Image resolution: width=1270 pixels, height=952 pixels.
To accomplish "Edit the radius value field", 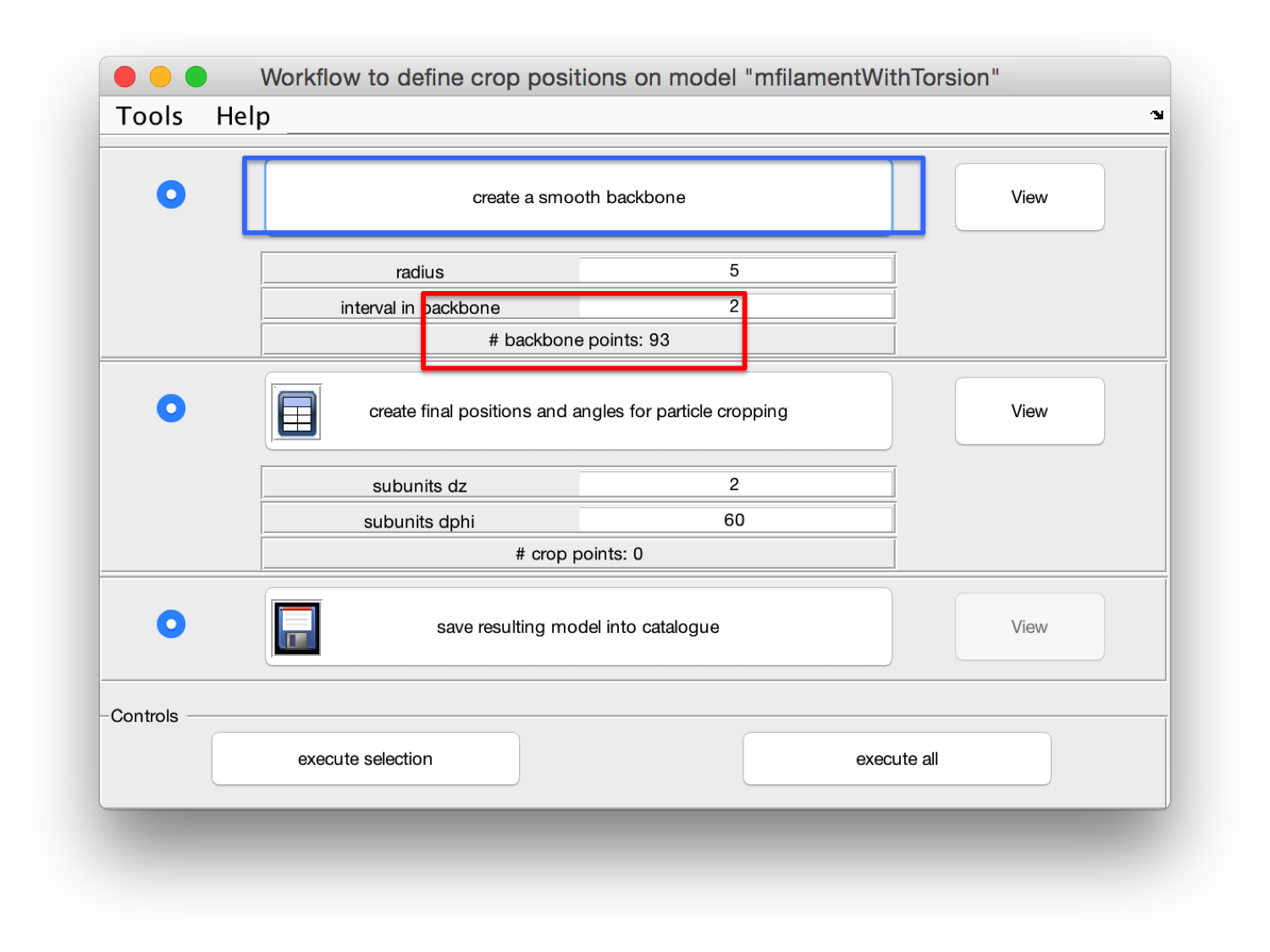I will pyautogui.click(x=735, y=270).
